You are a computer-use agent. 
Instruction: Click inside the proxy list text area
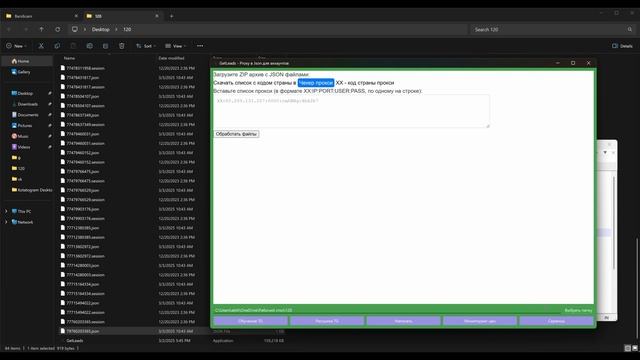(x=351, y=111)
